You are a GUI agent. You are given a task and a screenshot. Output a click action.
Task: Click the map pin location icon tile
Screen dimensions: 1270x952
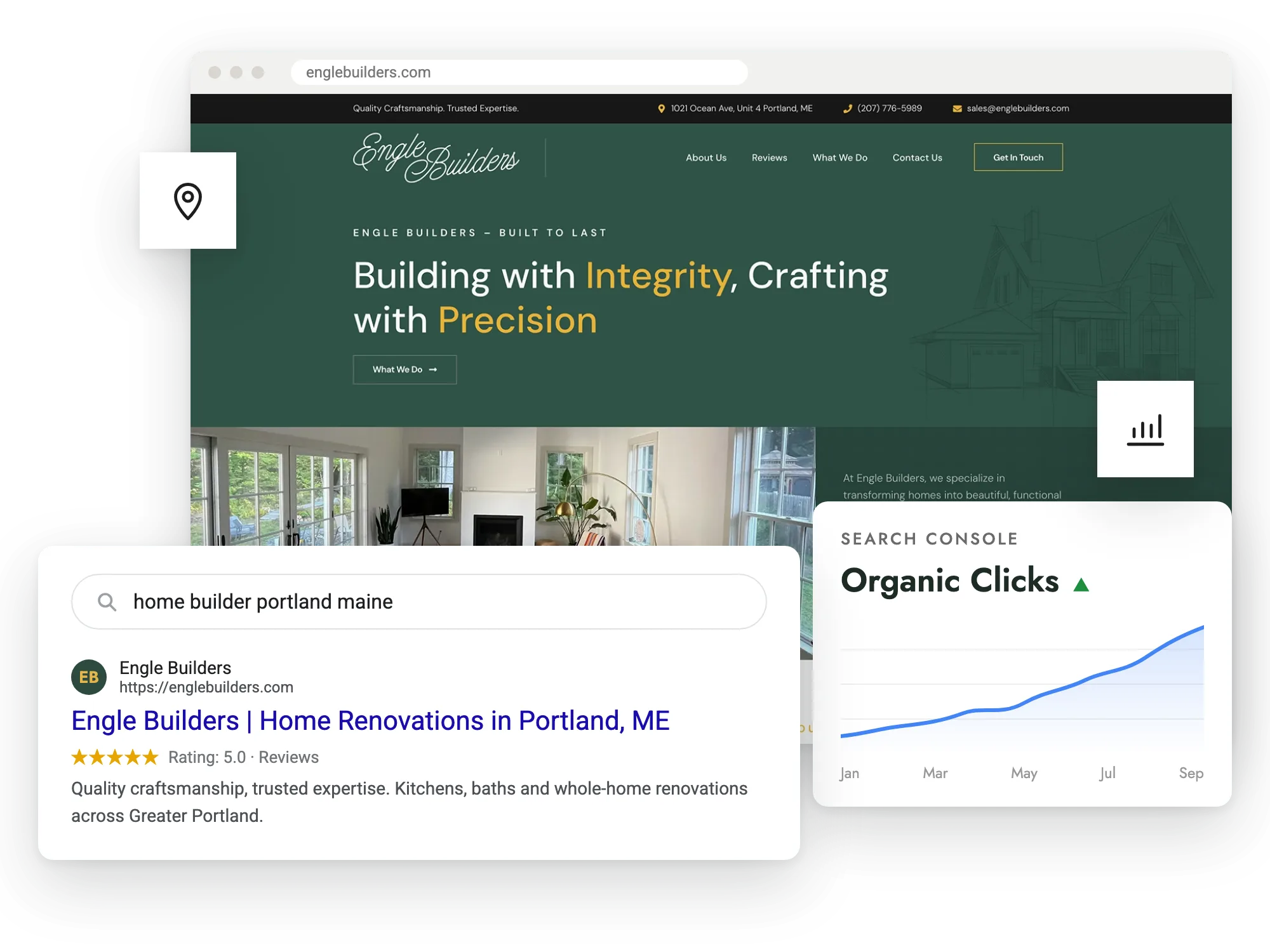(x=188, y=201)
